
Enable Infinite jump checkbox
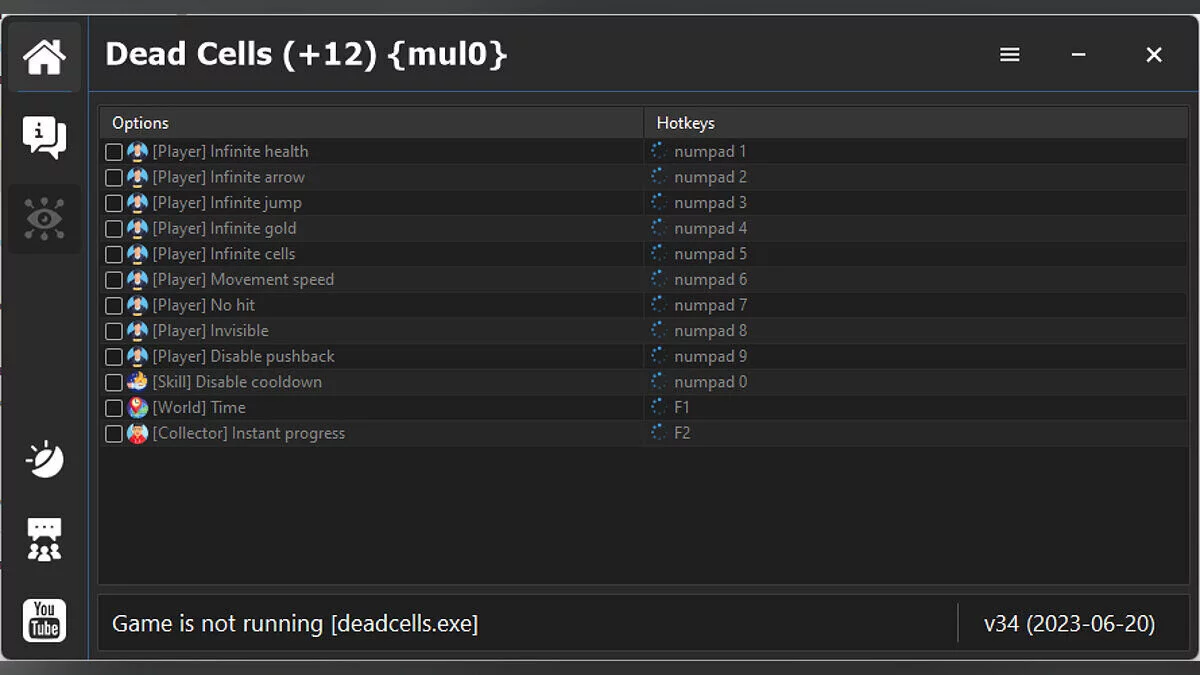tap(114, 203)
